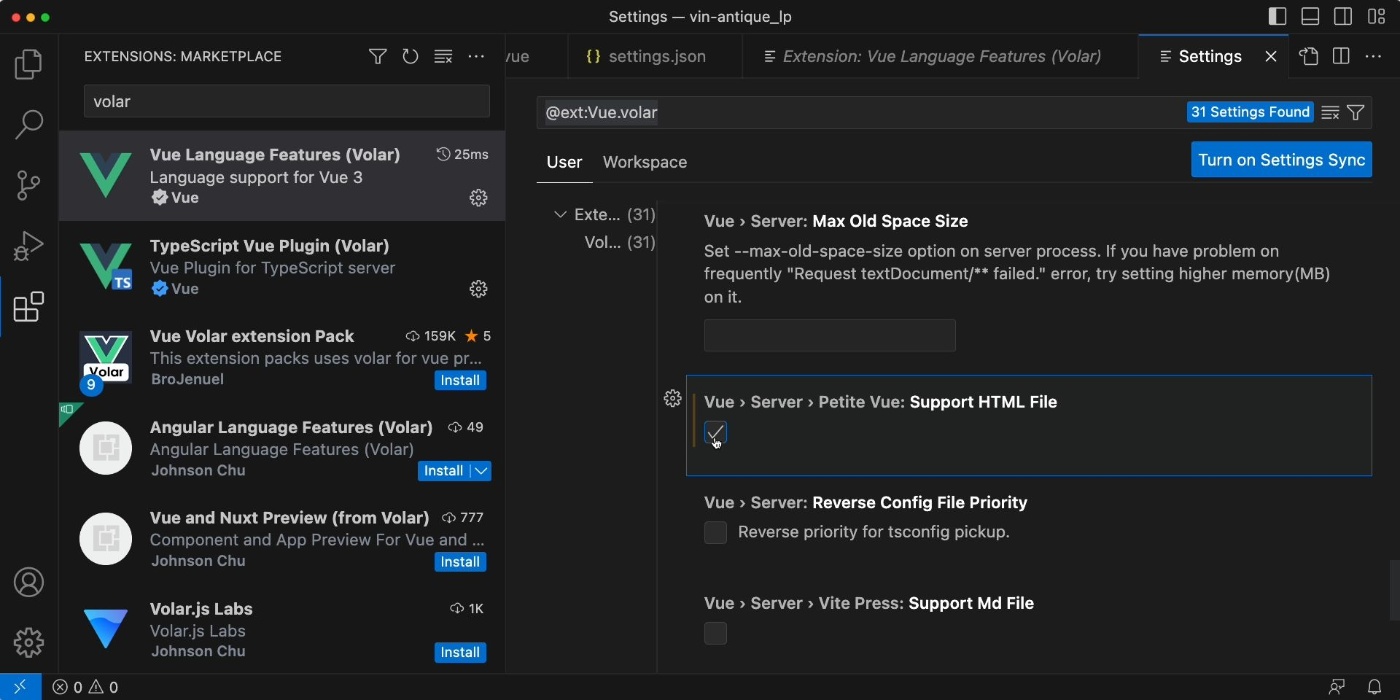Install Vue Volar extension Pack
Screen dimensions: 1400x700
[460, 380]
